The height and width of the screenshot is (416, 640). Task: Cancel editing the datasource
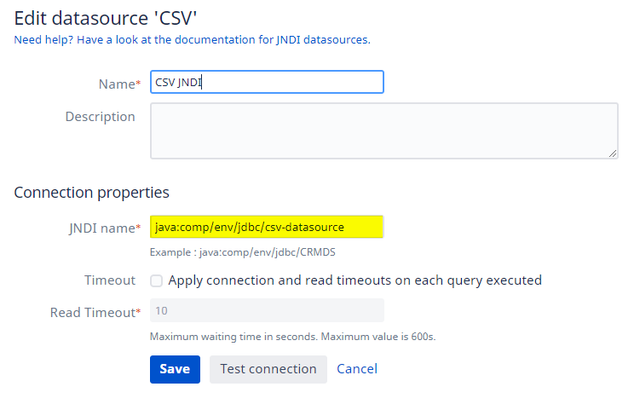pyautogui.click(x=357, y=369)
